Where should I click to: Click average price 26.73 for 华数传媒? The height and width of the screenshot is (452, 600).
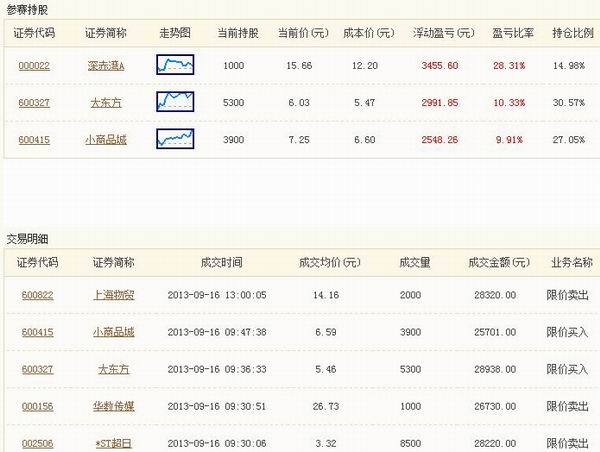point(326,406)
